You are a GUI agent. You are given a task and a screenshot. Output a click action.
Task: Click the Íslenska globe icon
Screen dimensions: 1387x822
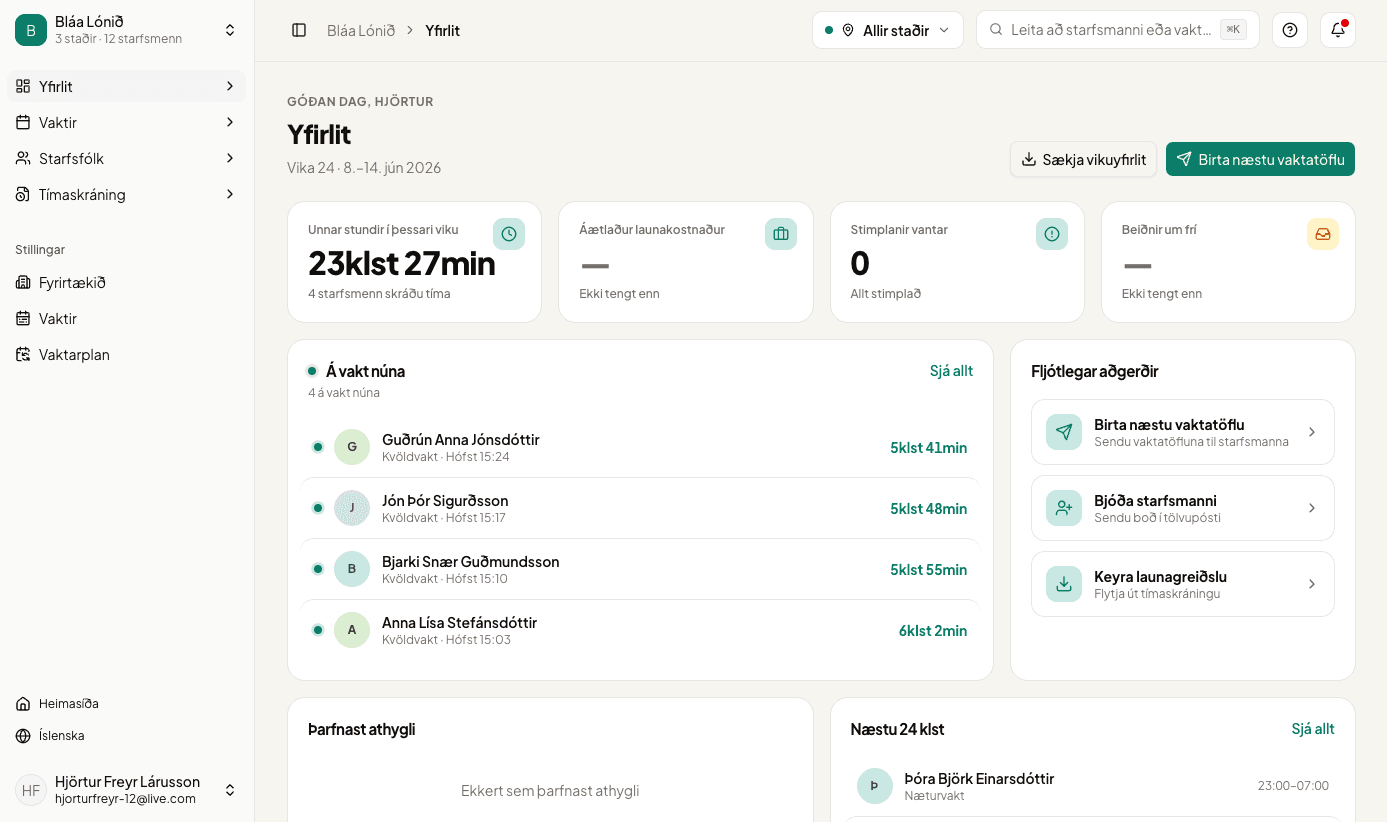23,736
